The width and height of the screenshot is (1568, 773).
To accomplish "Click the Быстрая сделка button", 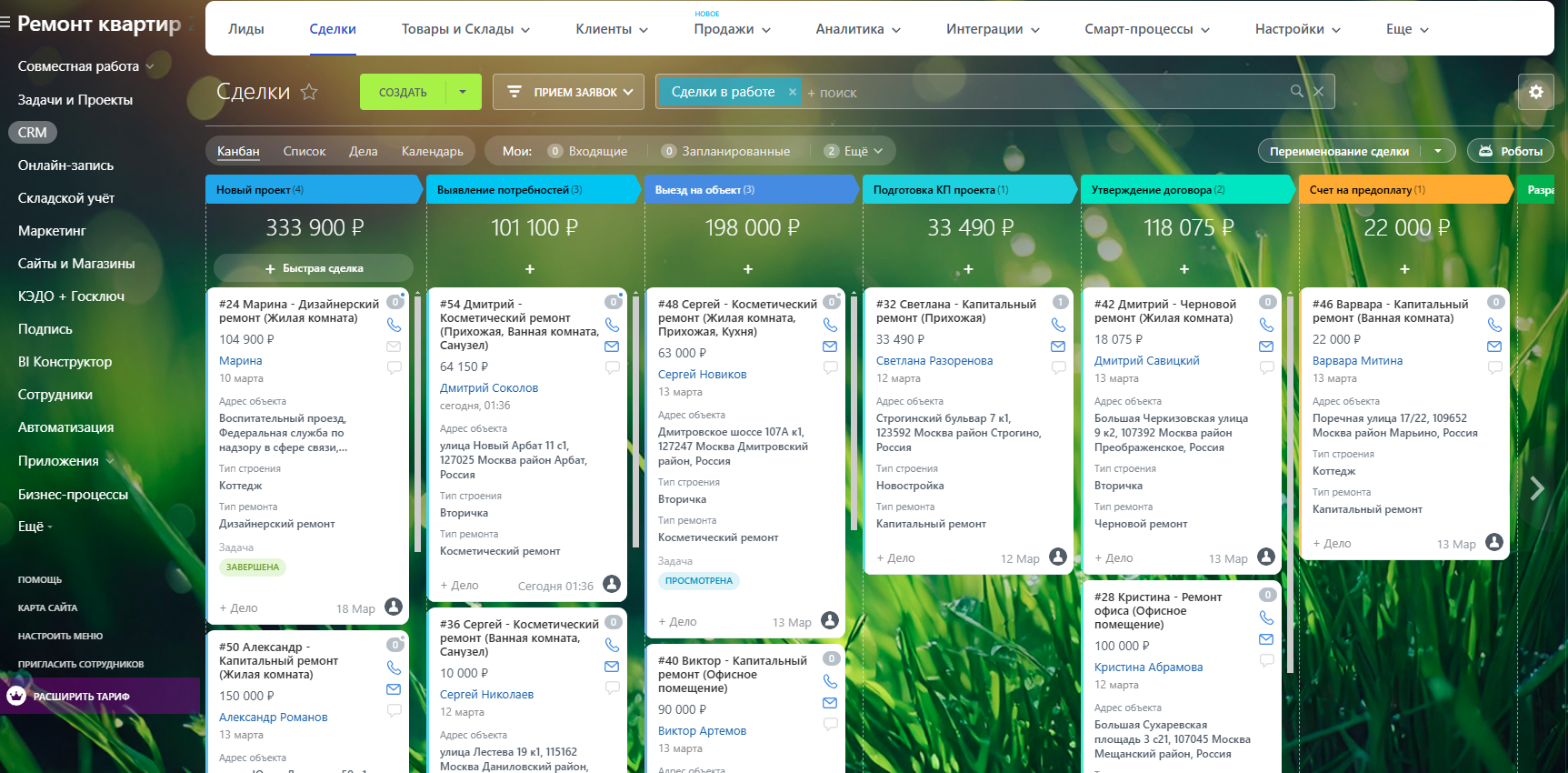I will click(x=314, y=268).
